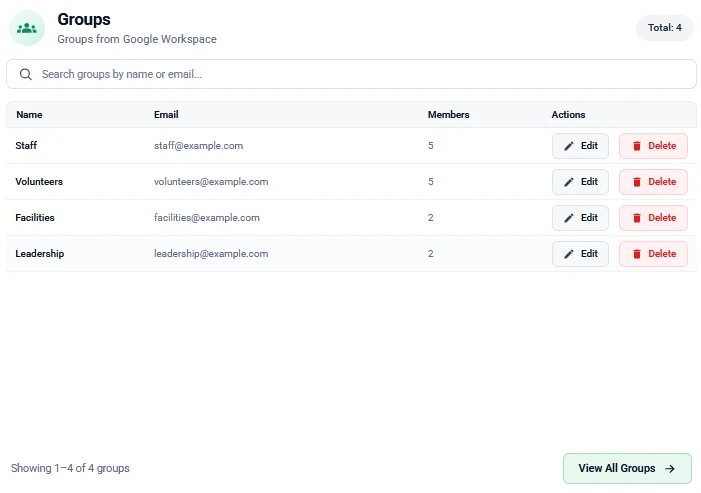
Task: Select the Leadership group name
Action: coord(40,254)
